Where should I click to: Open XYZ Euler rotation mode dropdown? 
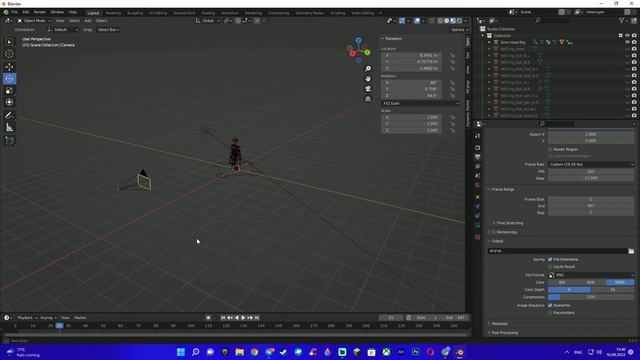420,103
